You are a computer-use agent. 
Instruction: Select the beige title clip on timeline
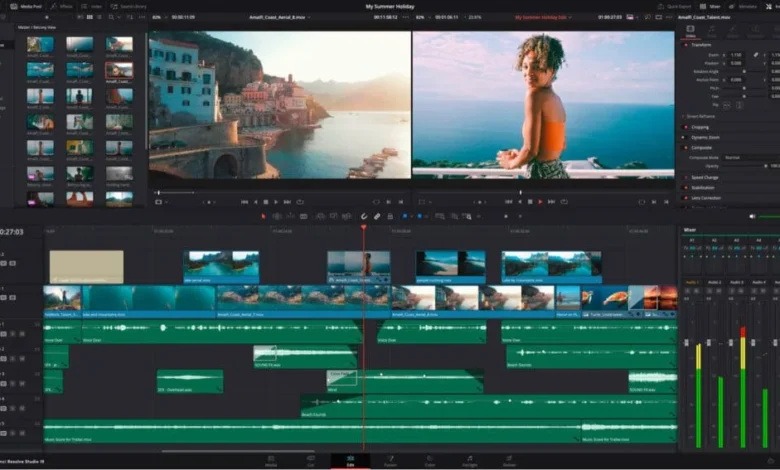(x=86, y=266)
